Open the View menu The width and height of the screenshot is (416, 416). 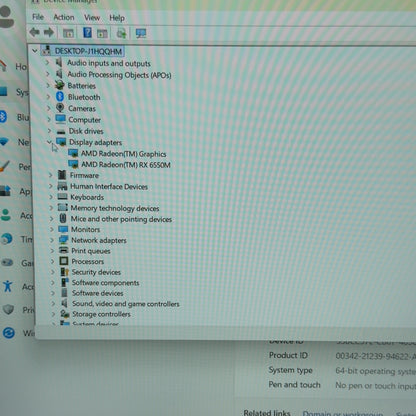coord(92,18)
